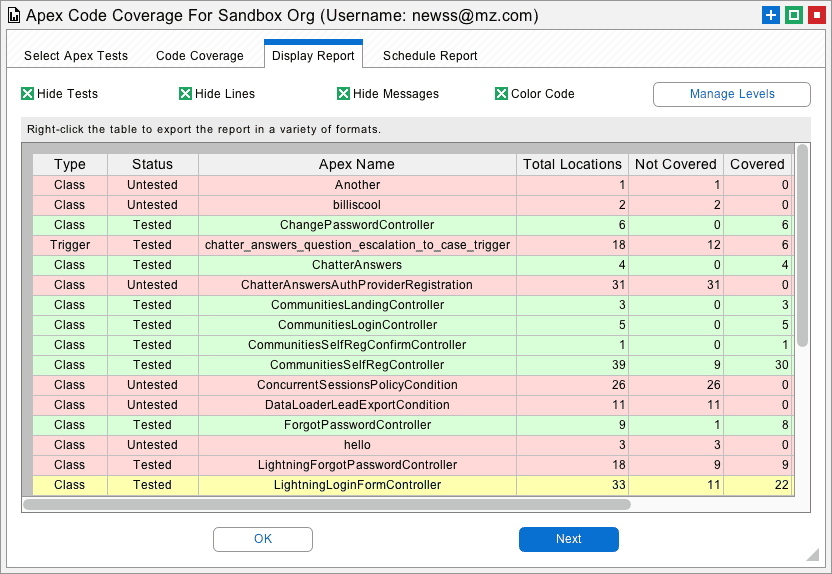Click Covered value 30

pos(758,365)
